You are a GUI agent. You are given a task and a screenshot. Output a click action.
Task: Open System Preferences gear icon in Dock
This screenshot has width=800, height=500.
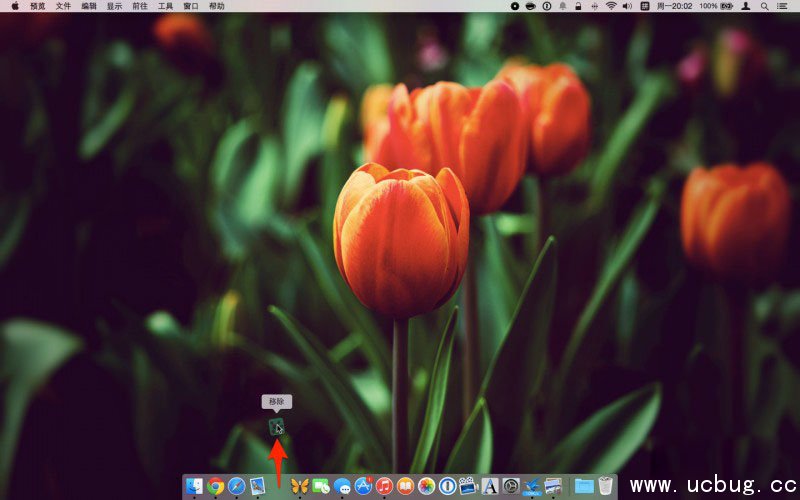511,486
